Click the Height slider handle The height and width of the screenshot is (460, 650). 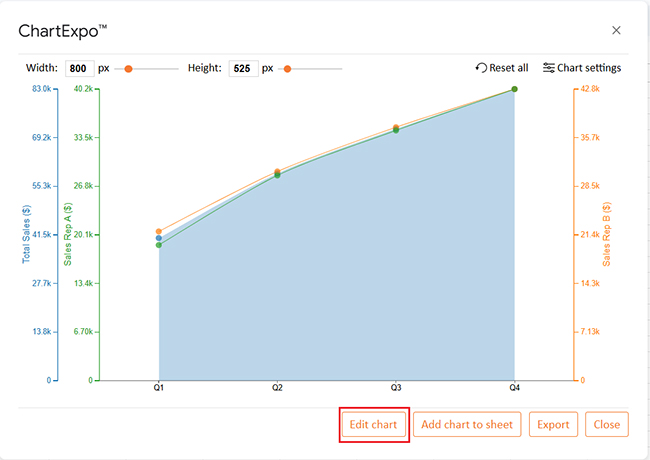tap(287, 69)
